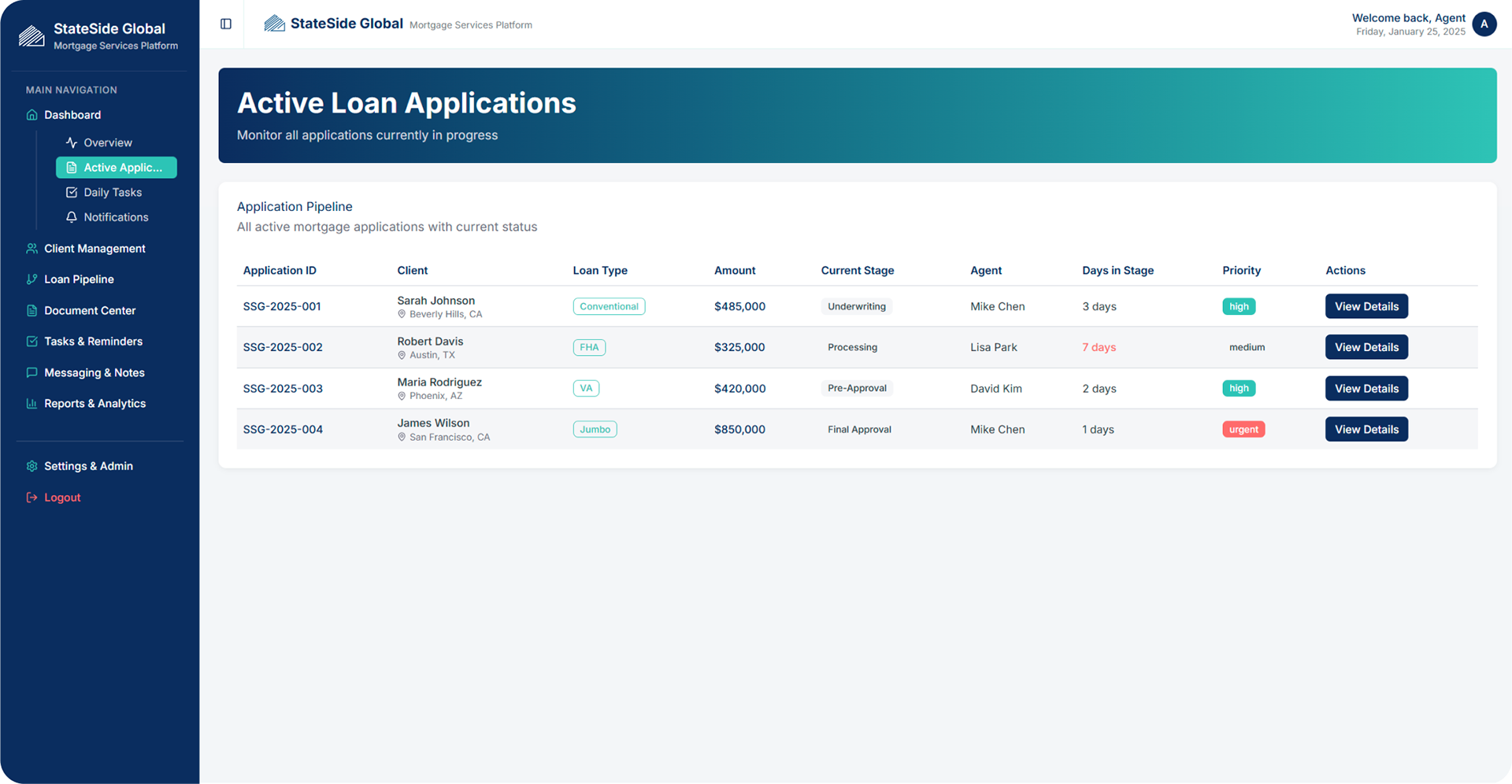Click location pin beside Phoenix, AZ
Image resolution: width=1512 pixels, height=784 pixels.
tap(402, 396)
